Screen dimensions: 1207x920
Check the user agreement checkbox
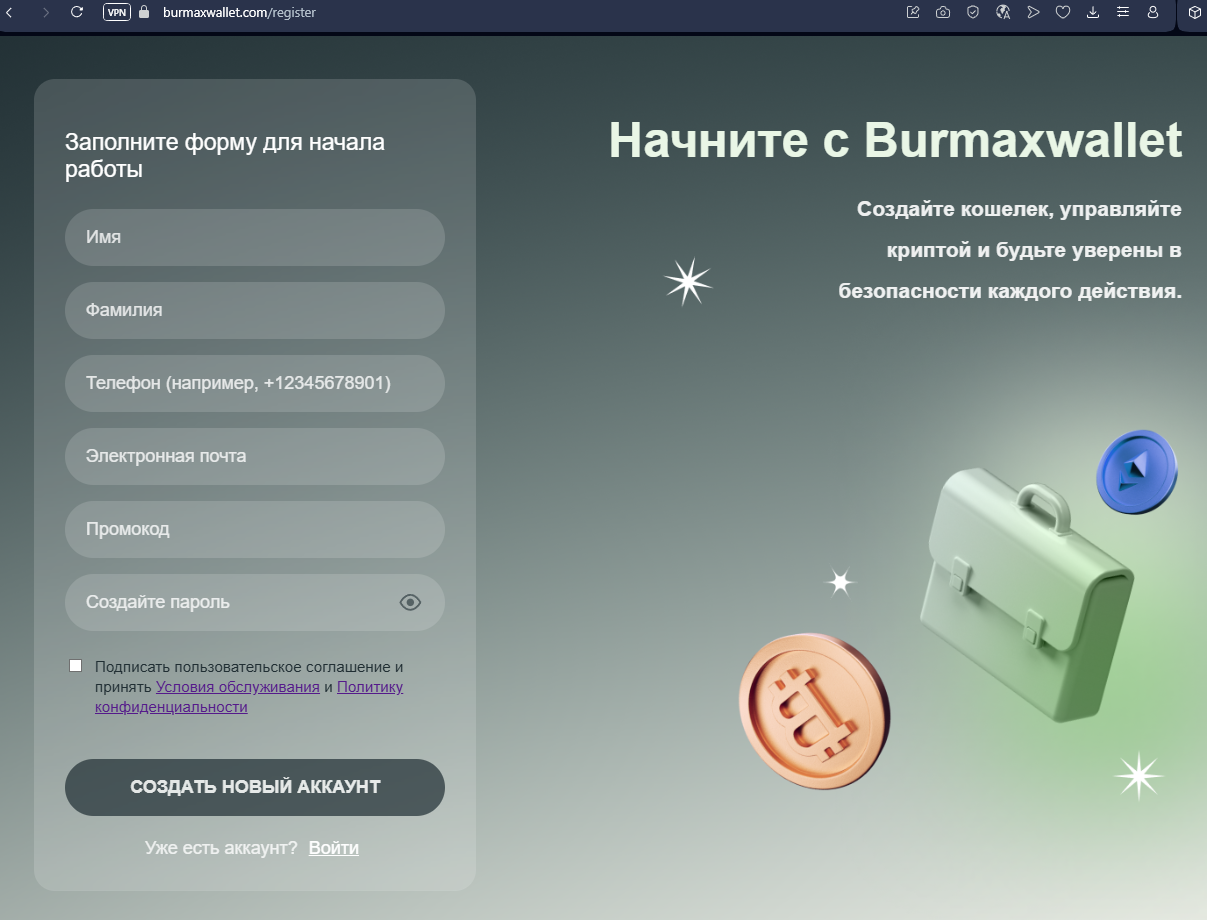pos(74,664)
